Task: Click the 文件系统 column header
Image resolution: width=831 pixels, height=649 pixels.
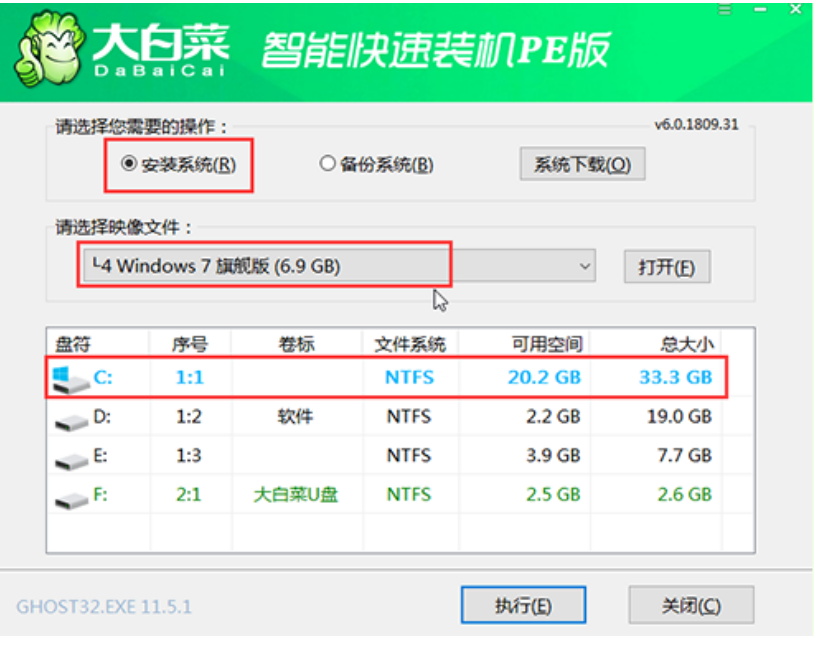Action: click(x=410, y=344)
